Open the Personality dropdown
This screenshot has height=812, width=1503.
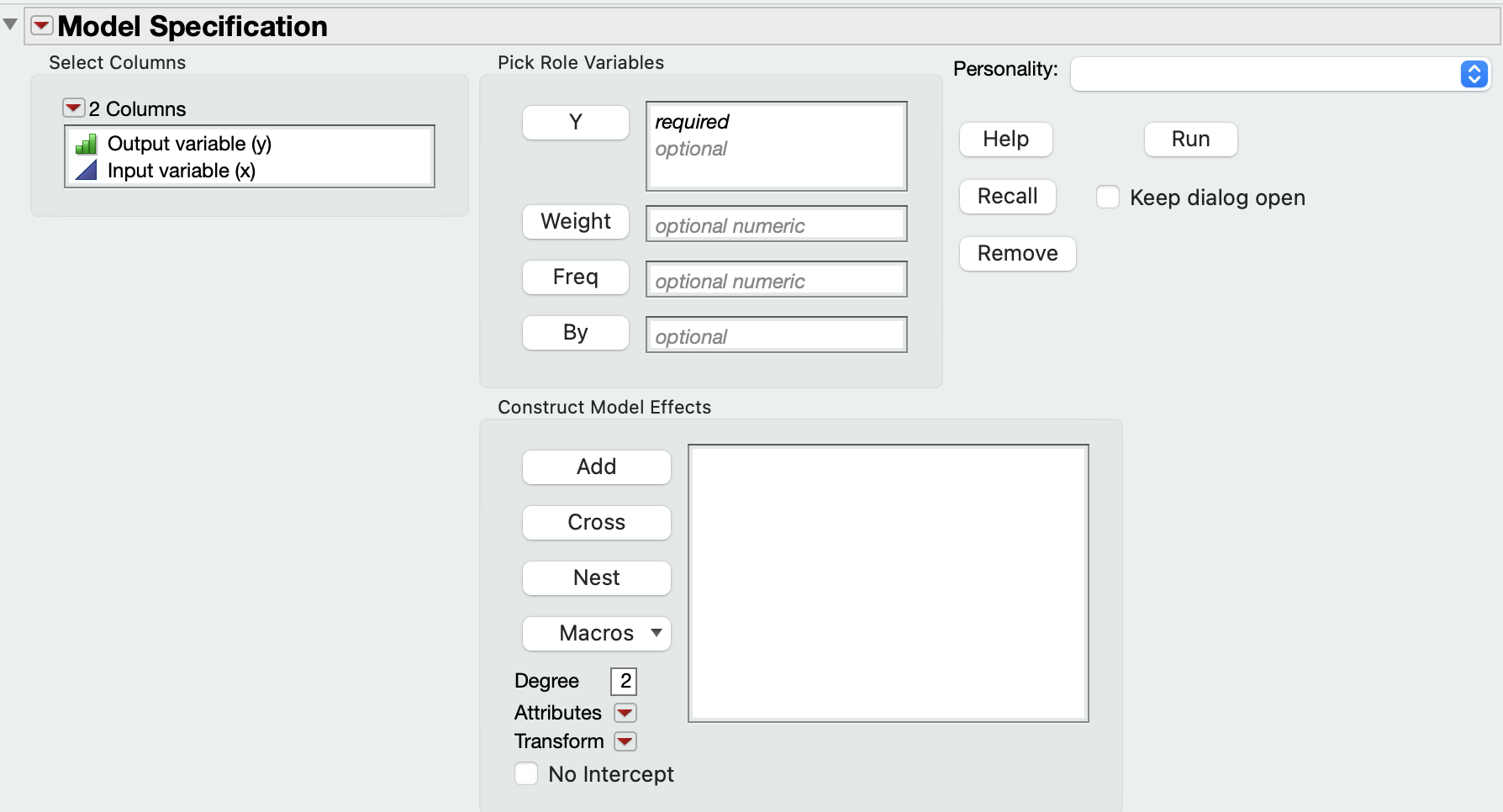[1279, 74]
